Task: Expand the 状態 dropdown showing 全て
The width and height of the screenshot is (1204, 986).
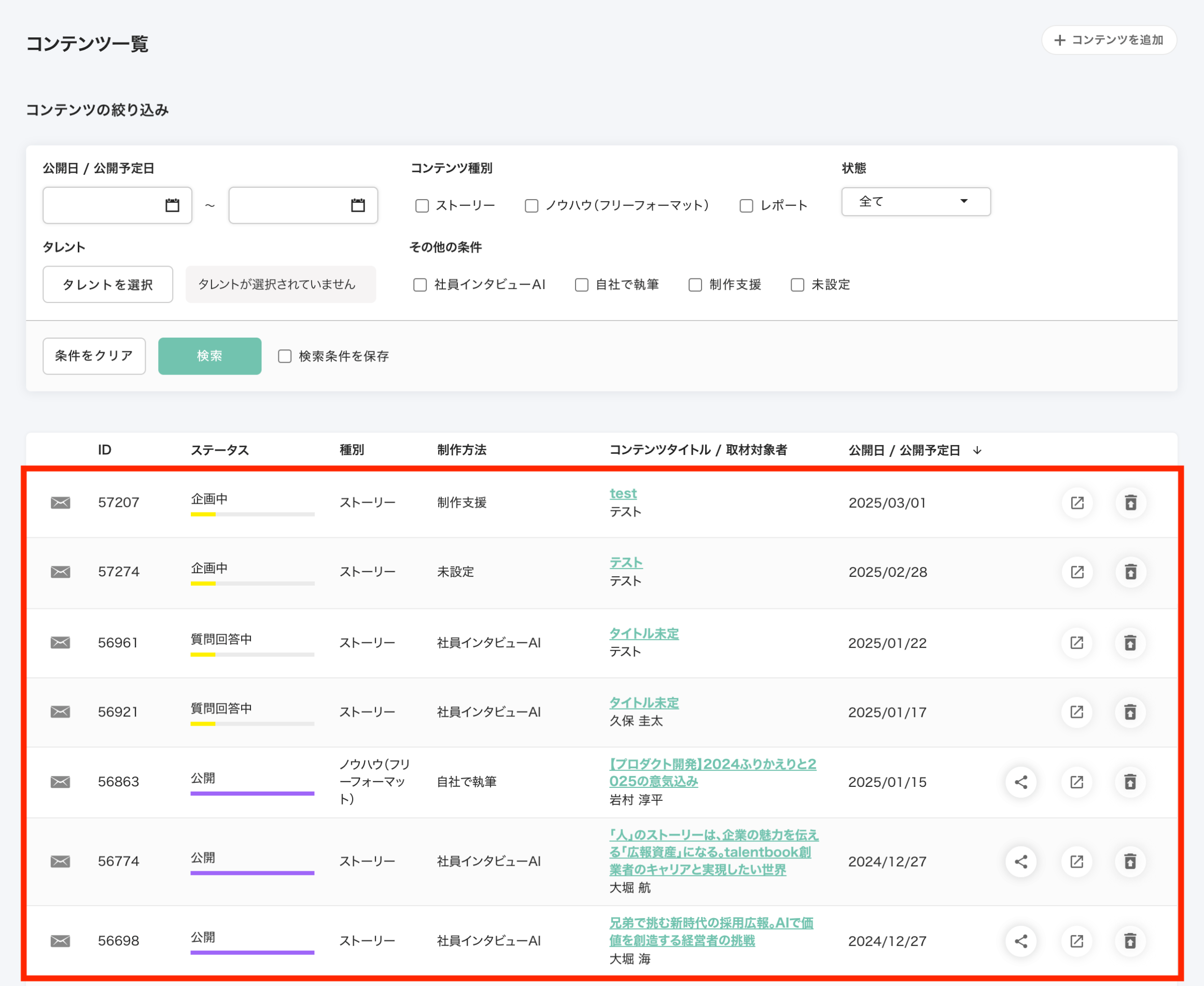Action: coord(916,202)
